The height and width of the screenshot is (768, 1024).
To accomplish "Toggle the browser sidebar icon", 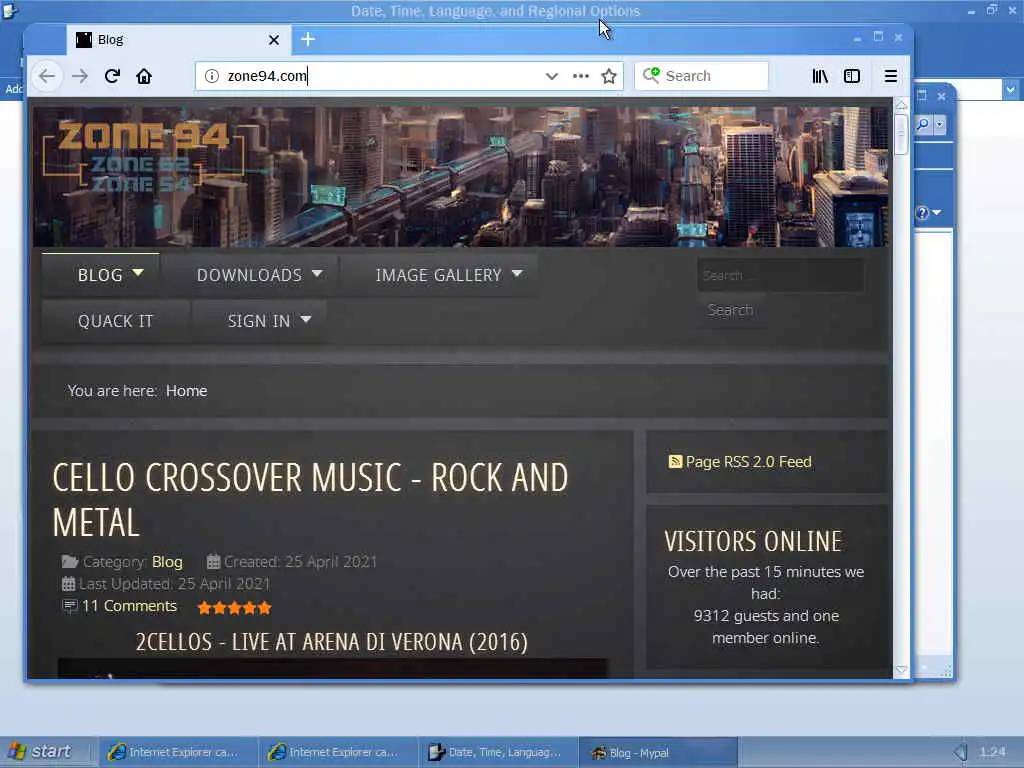I will tap(852, 76).
